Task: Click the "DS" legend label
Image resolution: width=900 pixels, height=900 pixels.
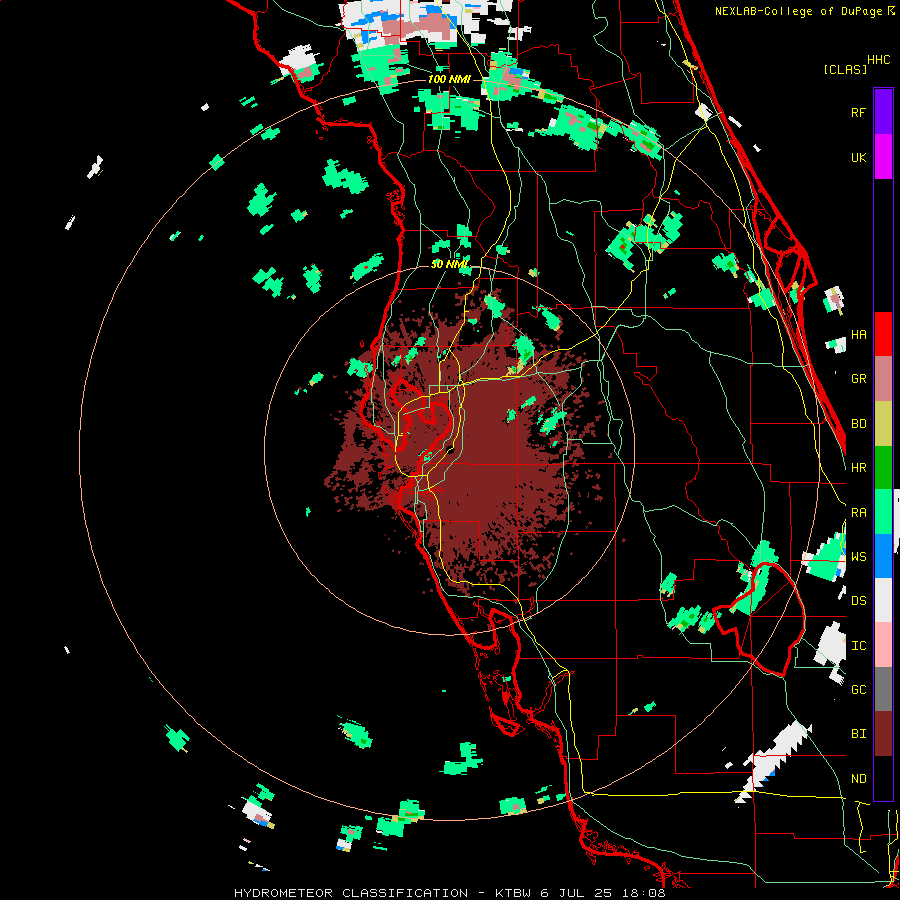Action: 858,601
